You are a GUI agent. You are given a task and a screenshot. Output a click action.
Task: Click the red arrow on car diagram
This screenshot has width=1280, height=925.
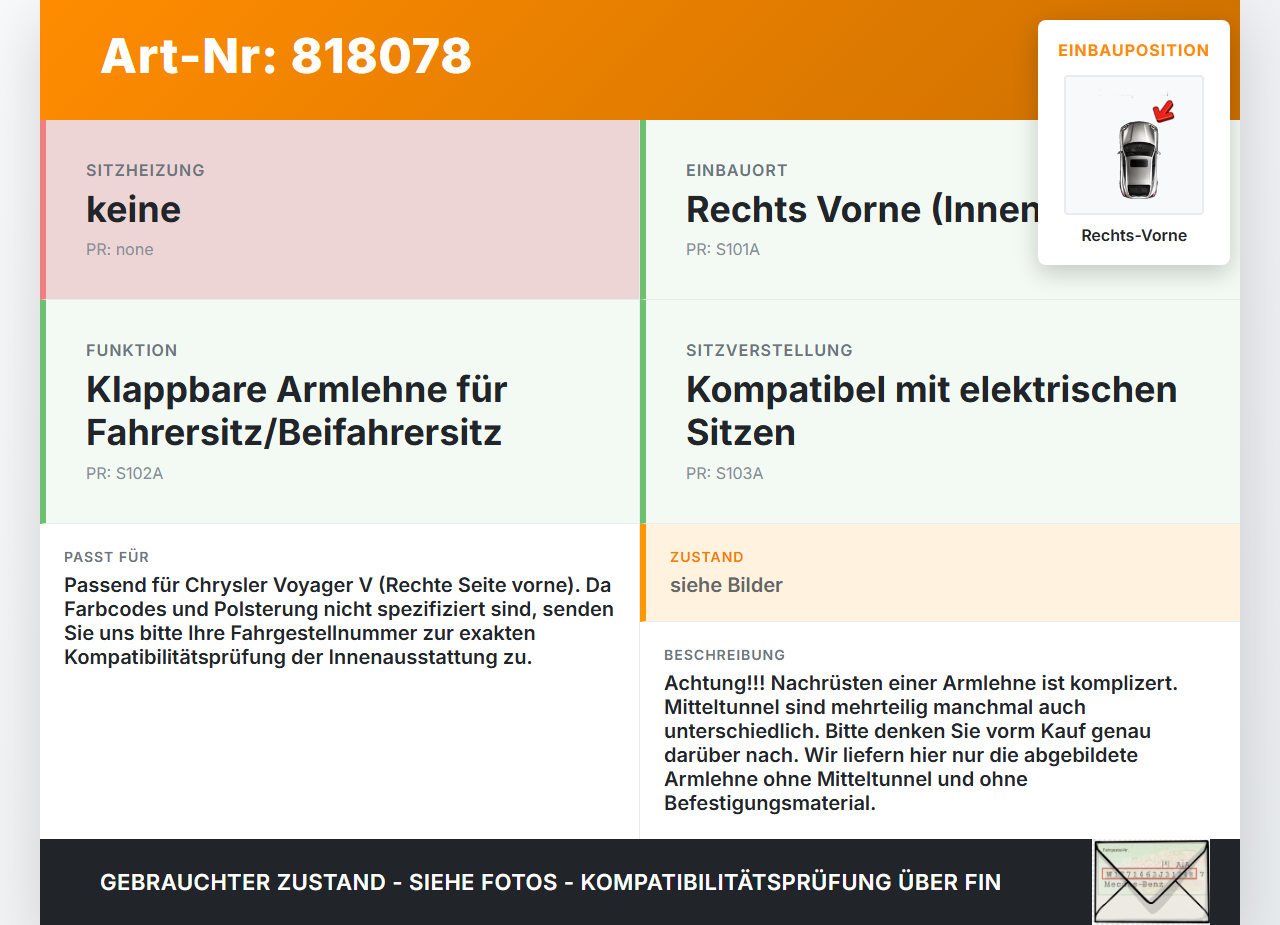pos(1163,110)
